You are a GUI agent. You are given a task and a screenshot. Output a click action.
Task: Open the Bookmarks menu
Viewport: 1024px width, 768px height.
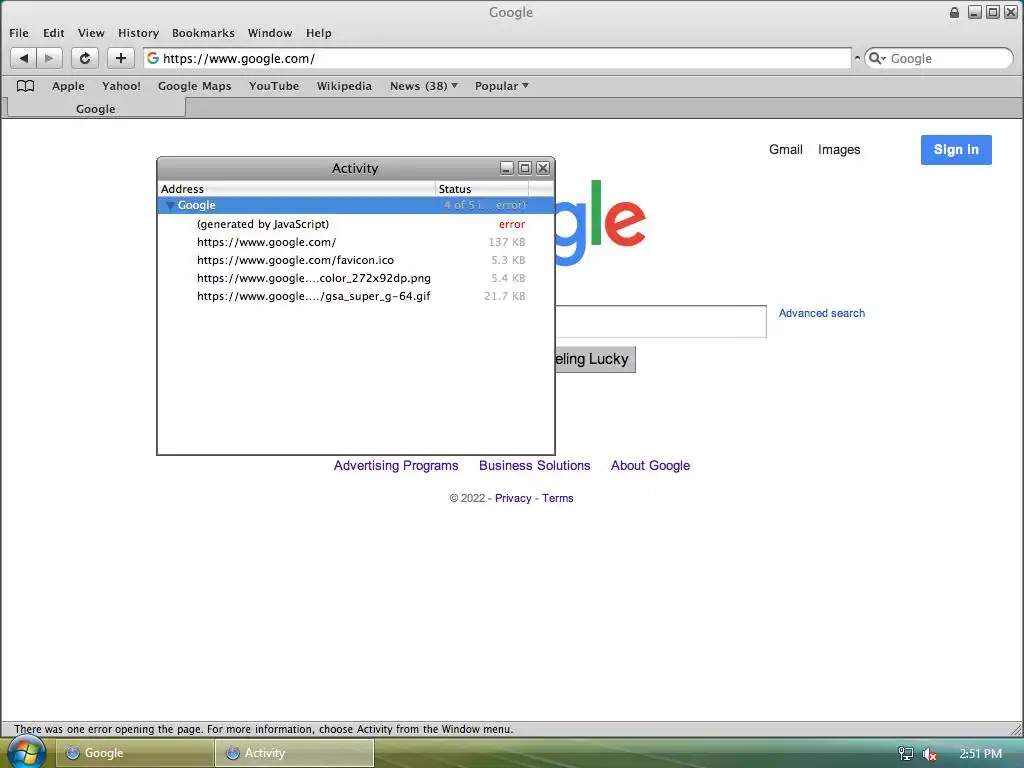203,33
